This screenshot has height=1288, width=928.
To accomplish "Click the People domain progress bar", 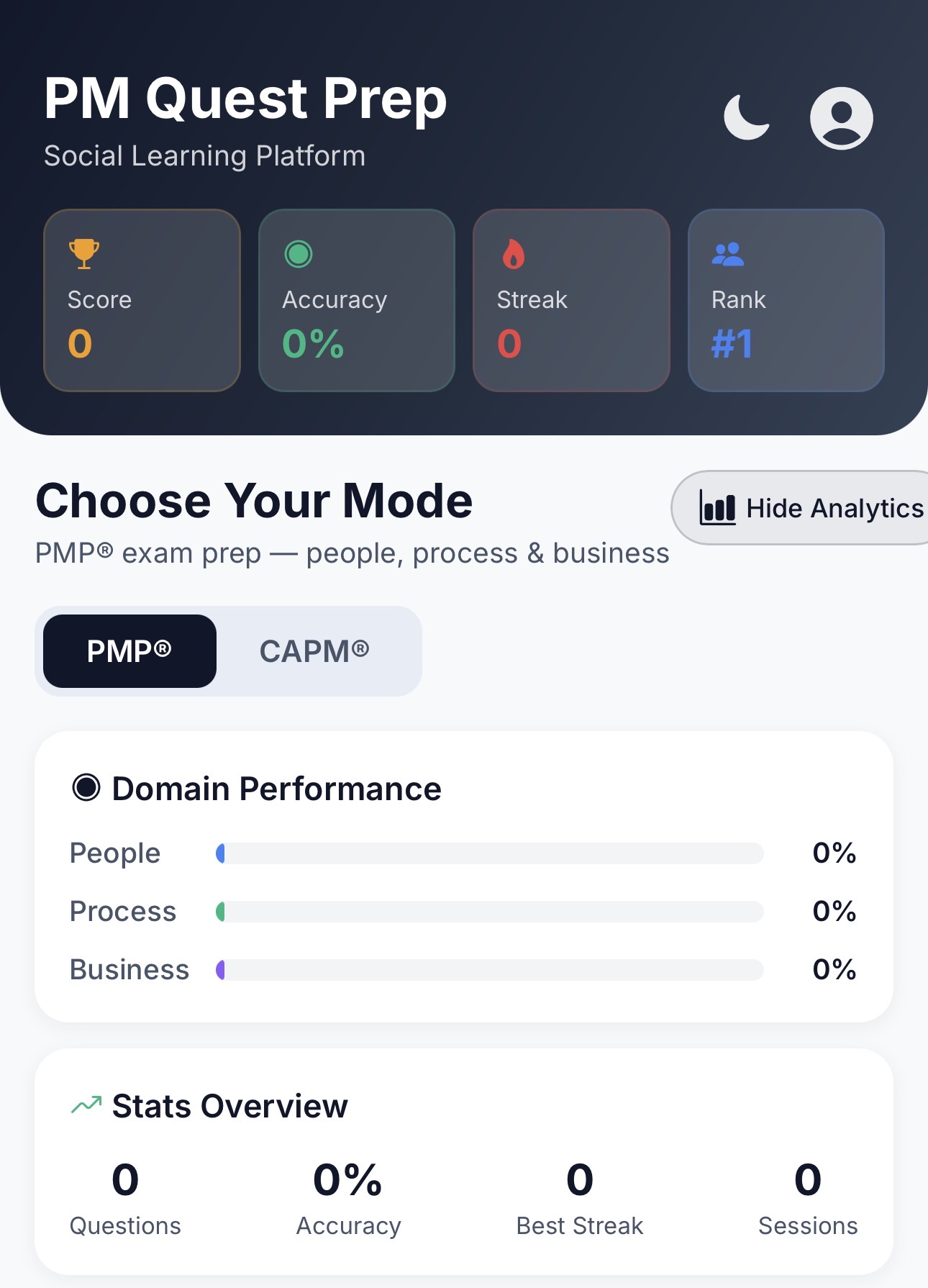I will pos(489,853).
